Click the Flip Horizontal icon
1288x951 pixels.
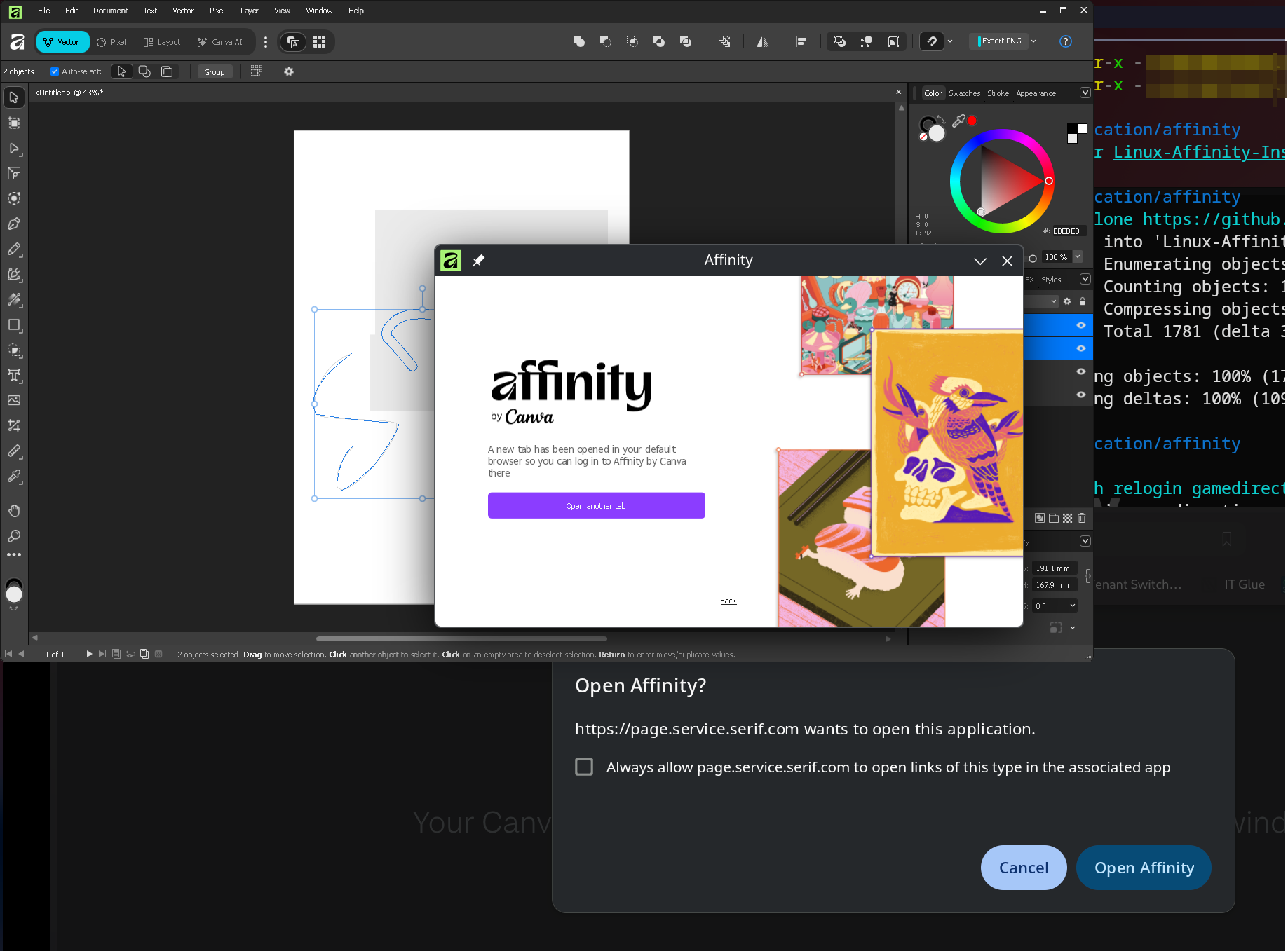(762, 42)
